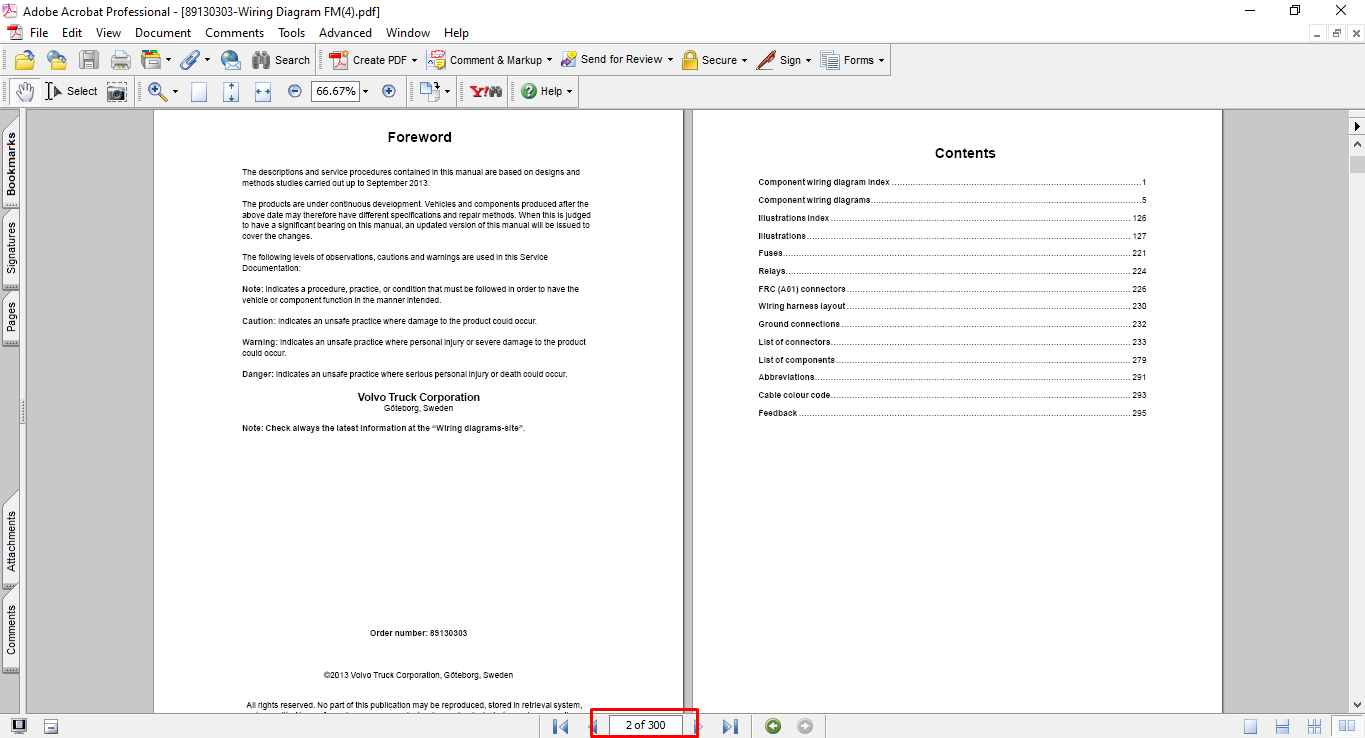
Task: Click the Print icon in the toolbar
Action: tap(121, 60)
